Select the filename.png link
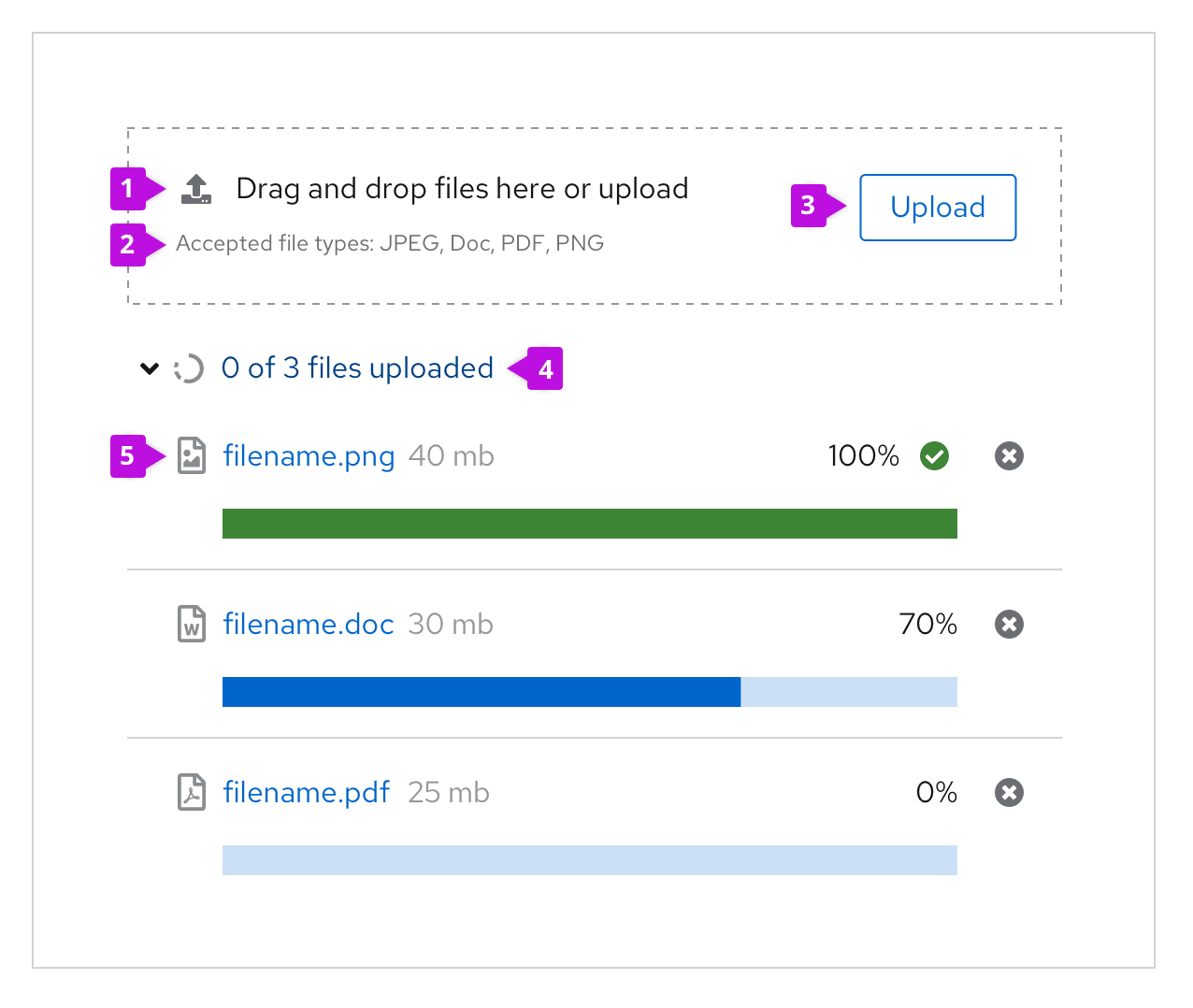 point(309,456)
